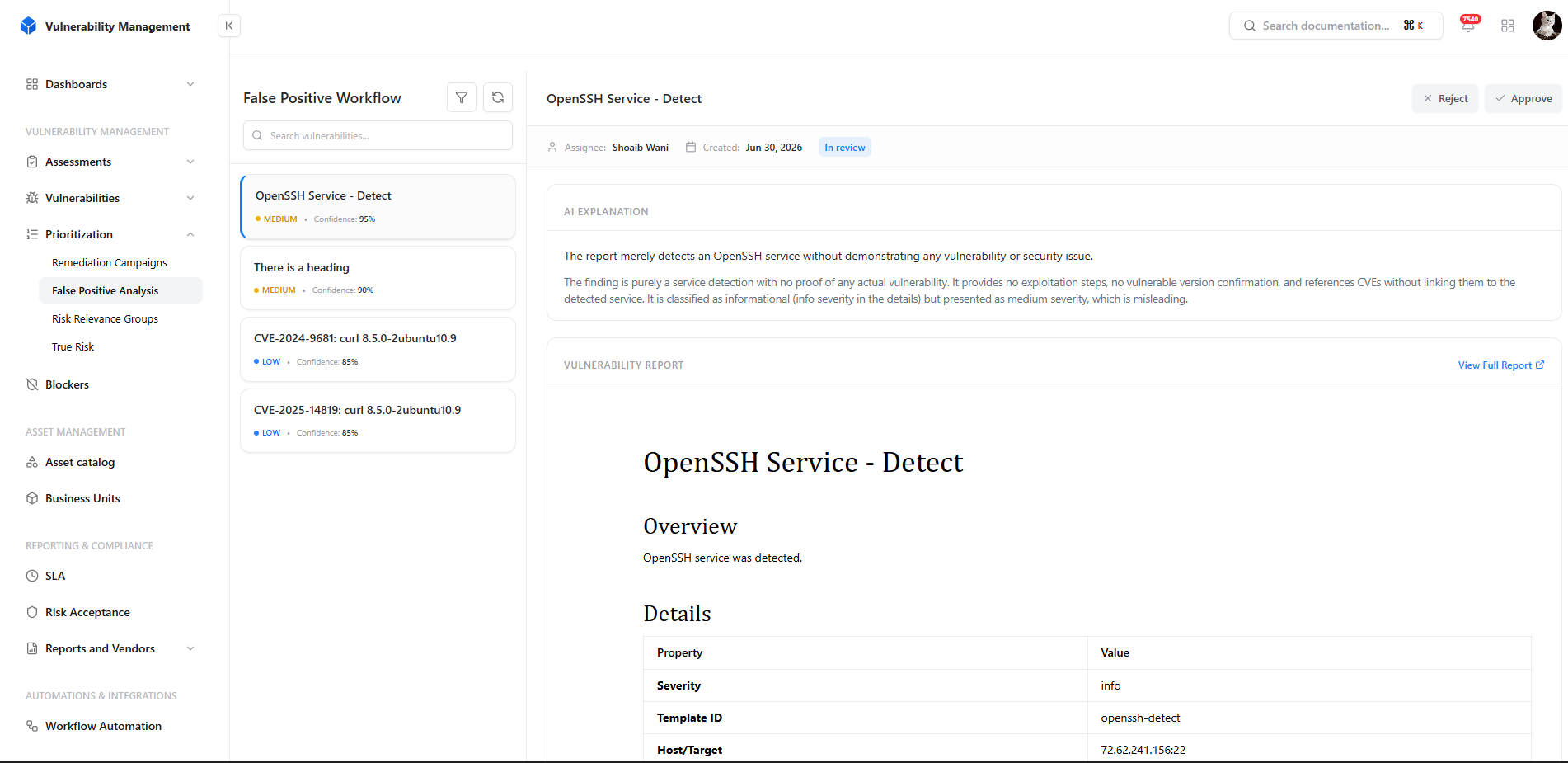Go to Business Units
This screenshot has width=1568, height=763.
pyautogui.click(x=82, y=498)
